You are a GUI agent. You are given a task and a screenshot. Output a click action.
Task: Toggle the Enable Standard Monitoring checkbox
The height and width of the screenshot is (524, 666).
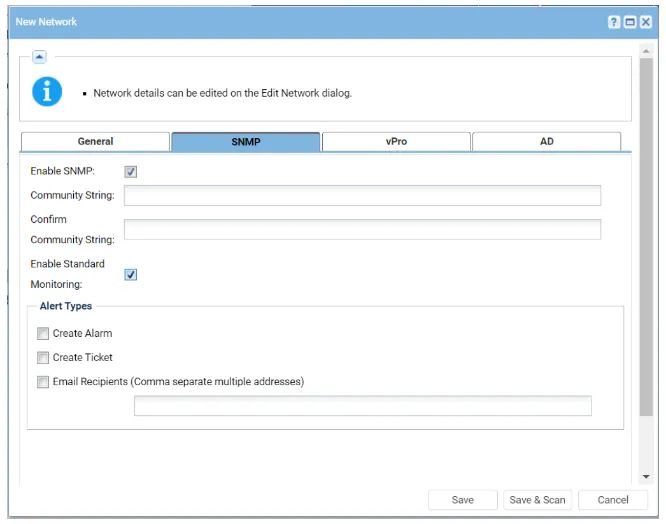point(130,275)
